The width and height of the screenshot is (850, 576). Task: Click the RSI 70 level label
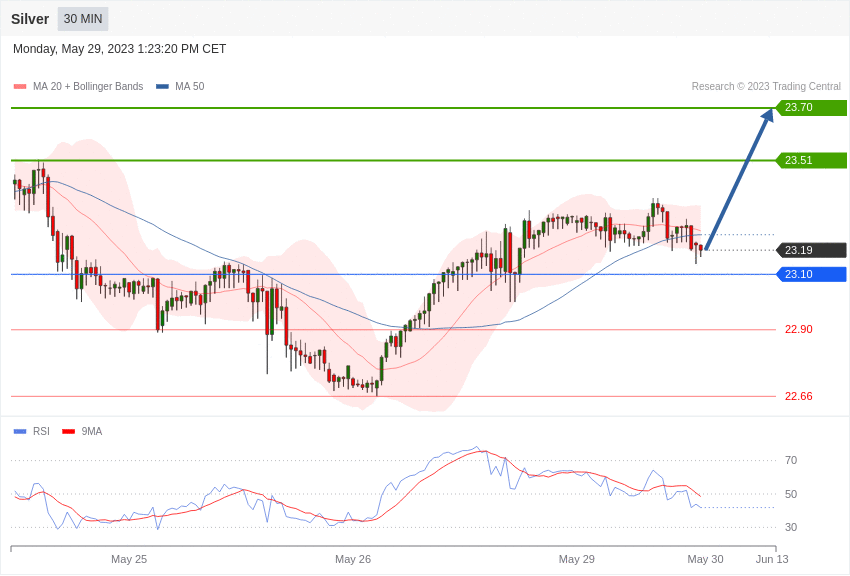click(x=791, y=461)
